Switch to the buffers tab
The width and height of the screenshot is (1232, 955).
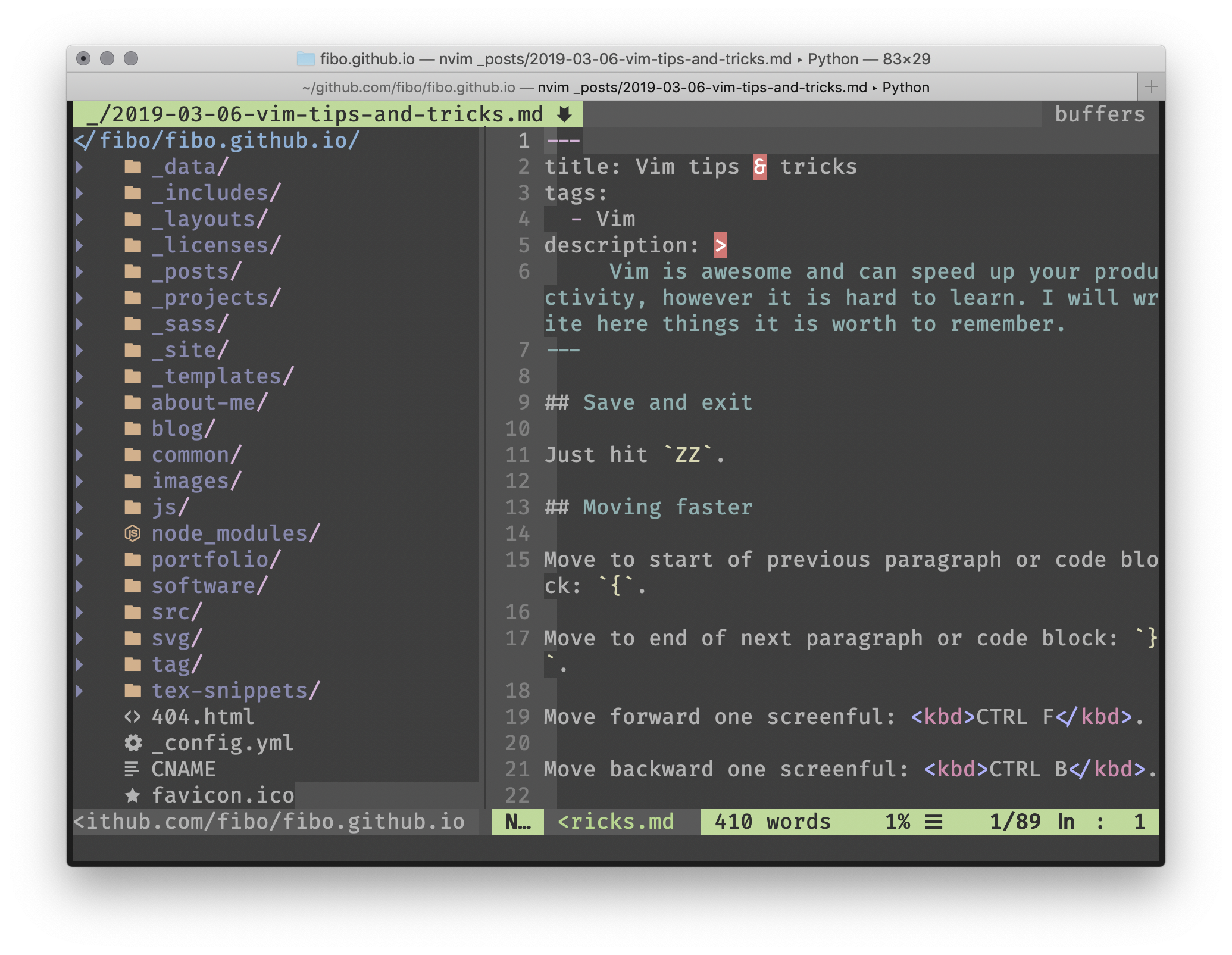coord(1099,114)
